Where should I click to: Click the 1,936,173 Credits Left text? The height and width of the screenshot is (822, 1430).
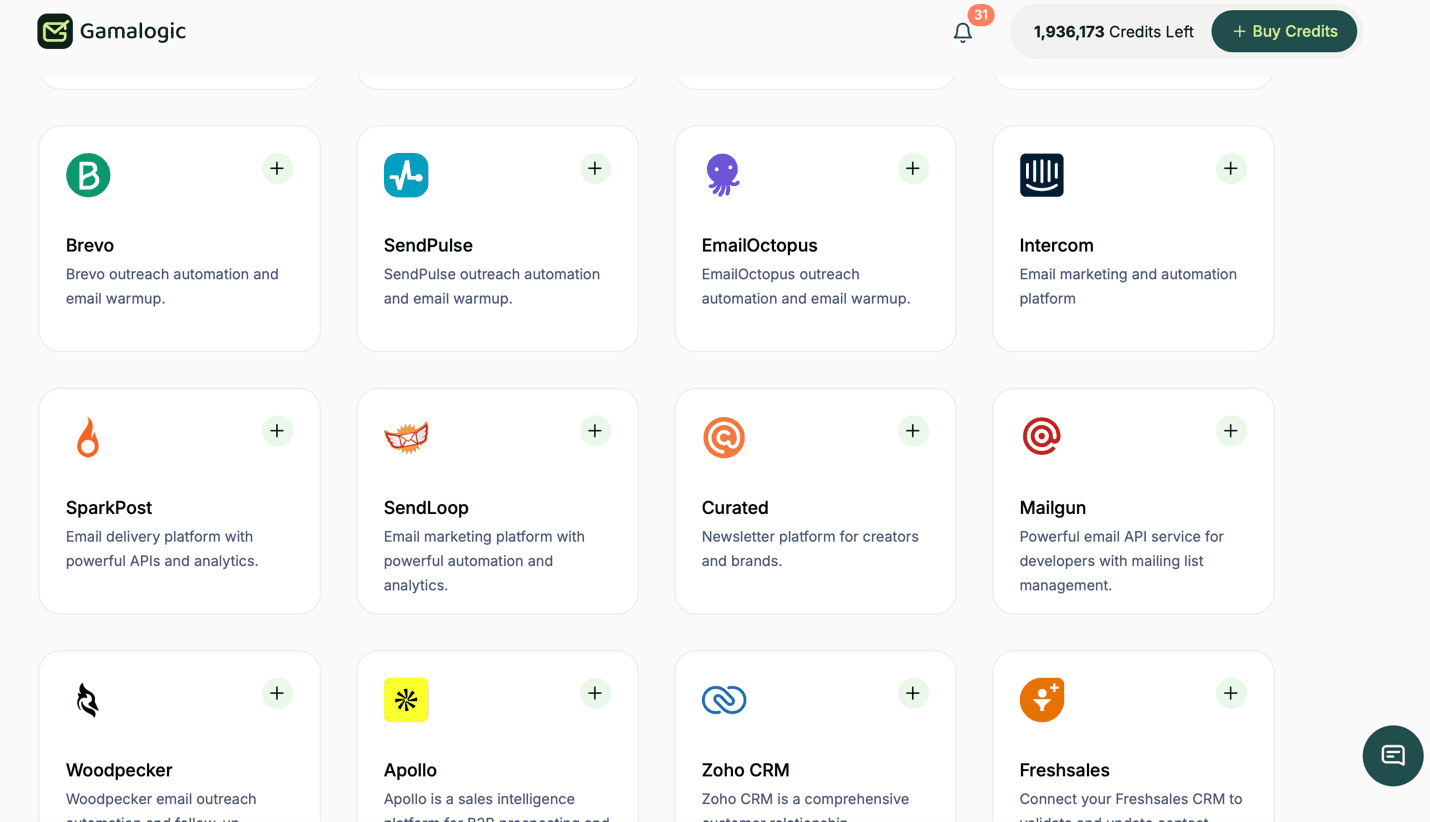click(x=1113, y=32)
